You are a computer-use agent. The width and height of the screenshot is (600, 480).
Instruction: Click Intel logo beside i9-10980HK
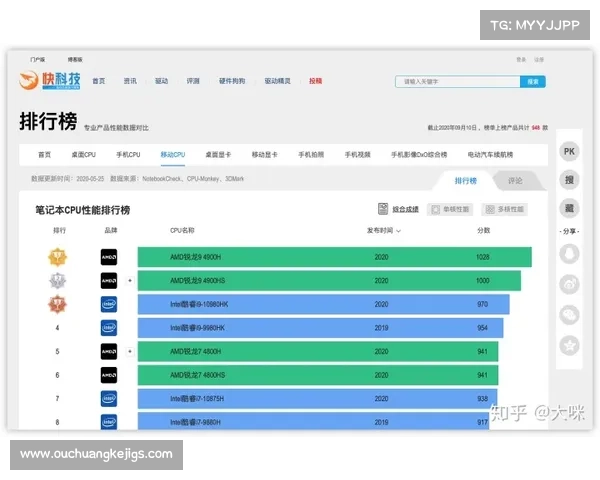click(x=109, y=305)
